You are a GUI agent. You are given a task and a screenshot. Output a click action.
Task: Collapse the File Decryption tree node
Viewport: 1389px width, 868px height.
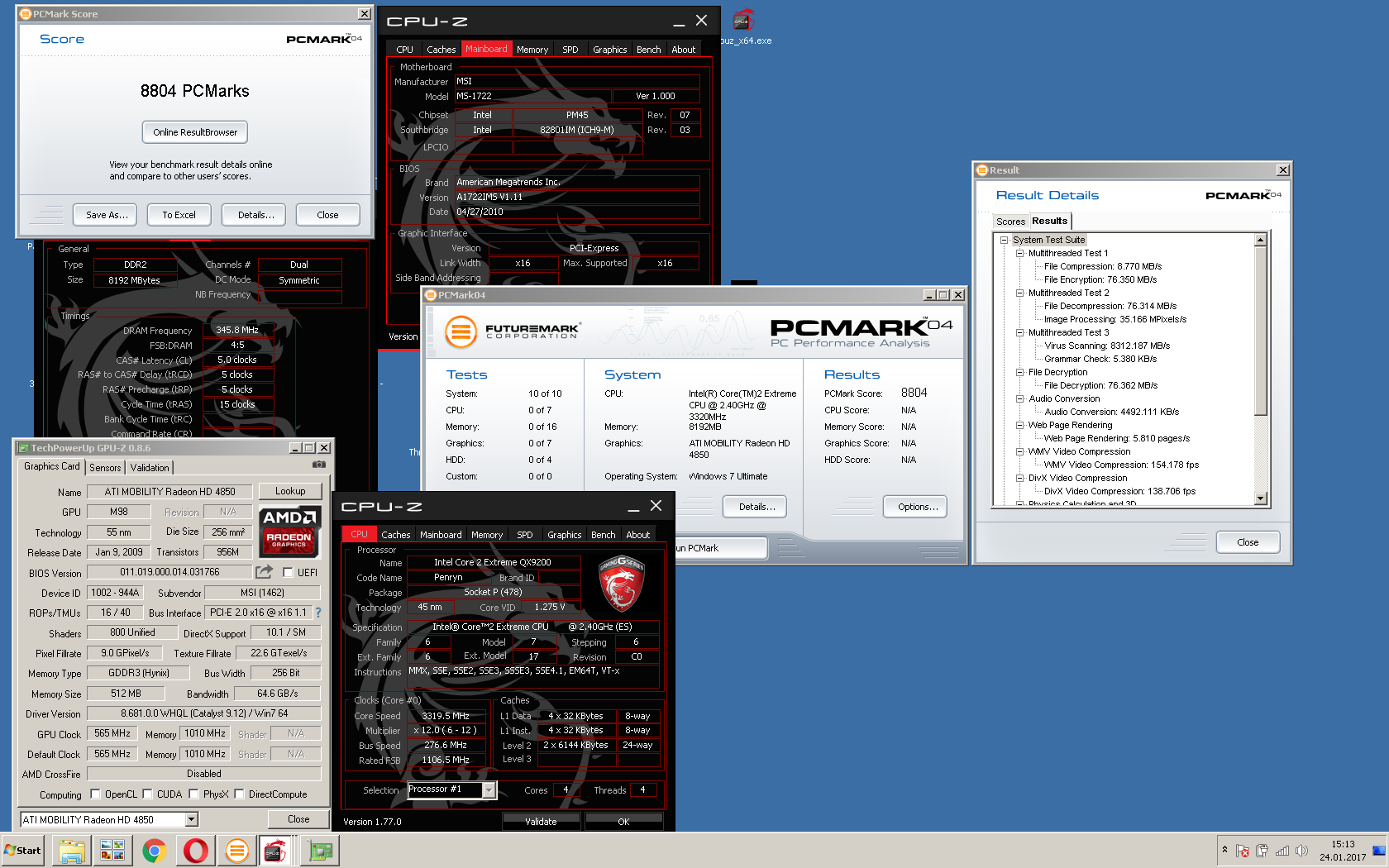[x=1019, y=372]
